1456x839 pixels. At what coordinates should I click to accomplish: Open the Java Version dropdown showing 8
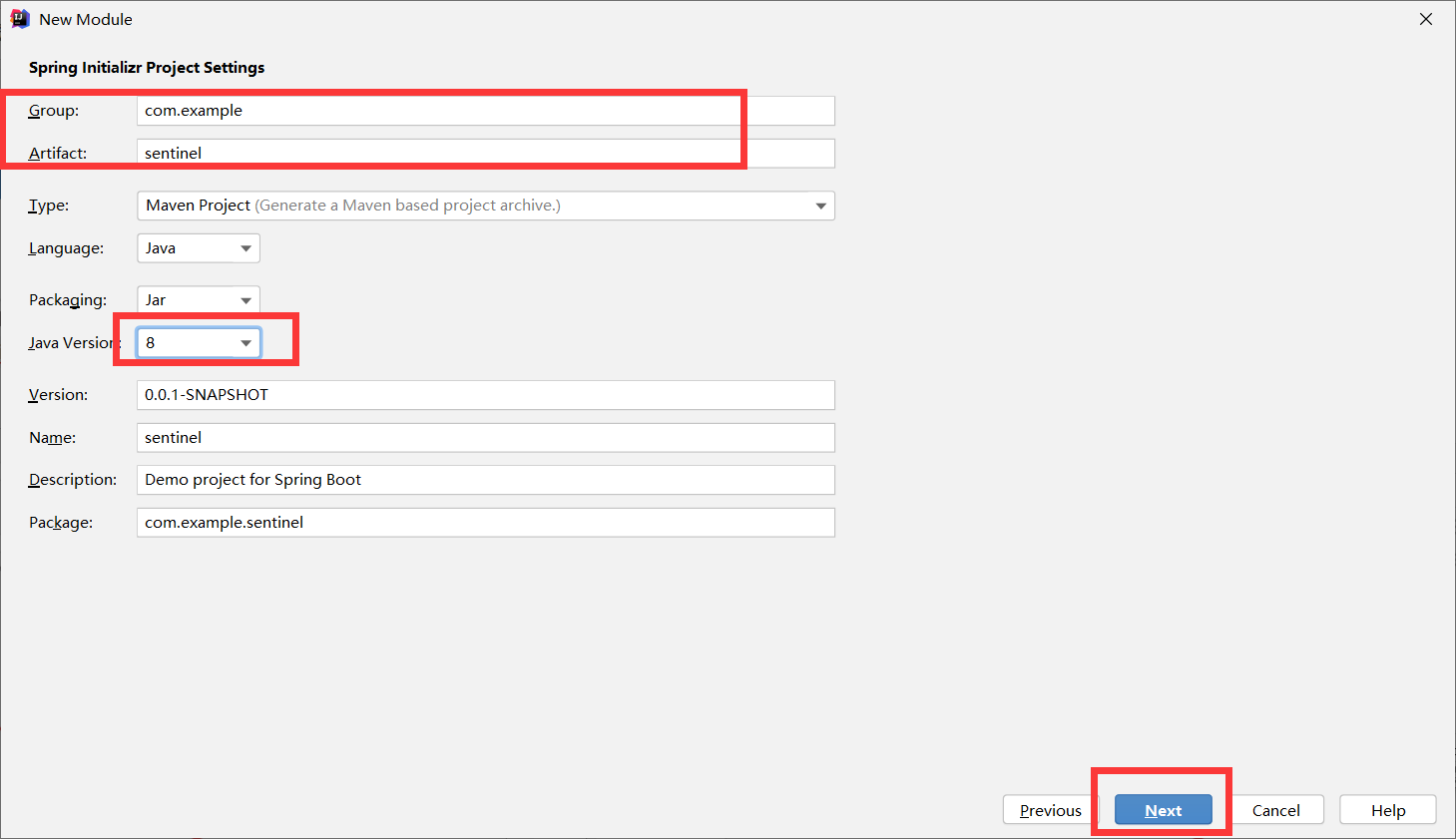coord(198,343)
